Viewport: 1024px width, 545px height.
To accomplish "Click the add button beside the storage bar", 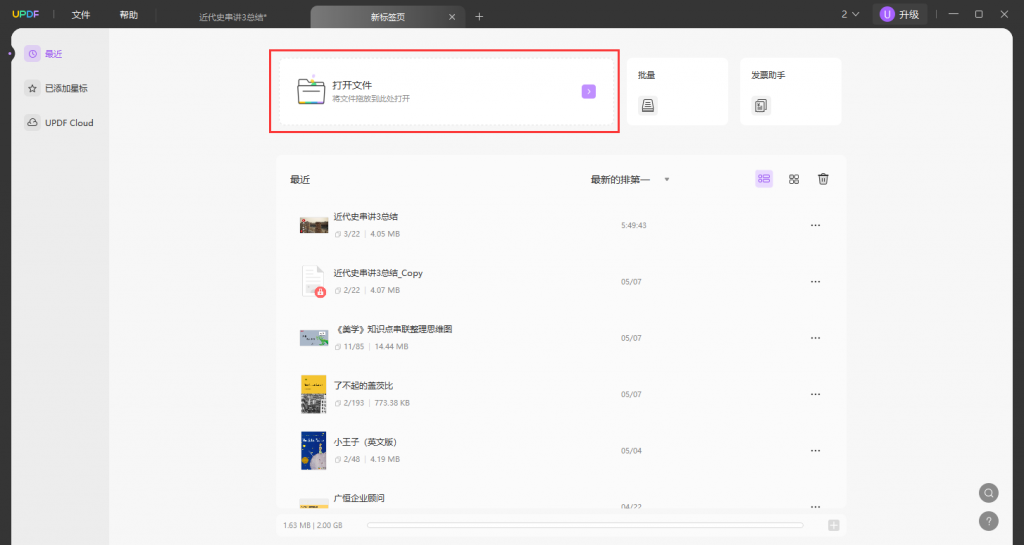I will pyautogui.click(x=833, y=525).
